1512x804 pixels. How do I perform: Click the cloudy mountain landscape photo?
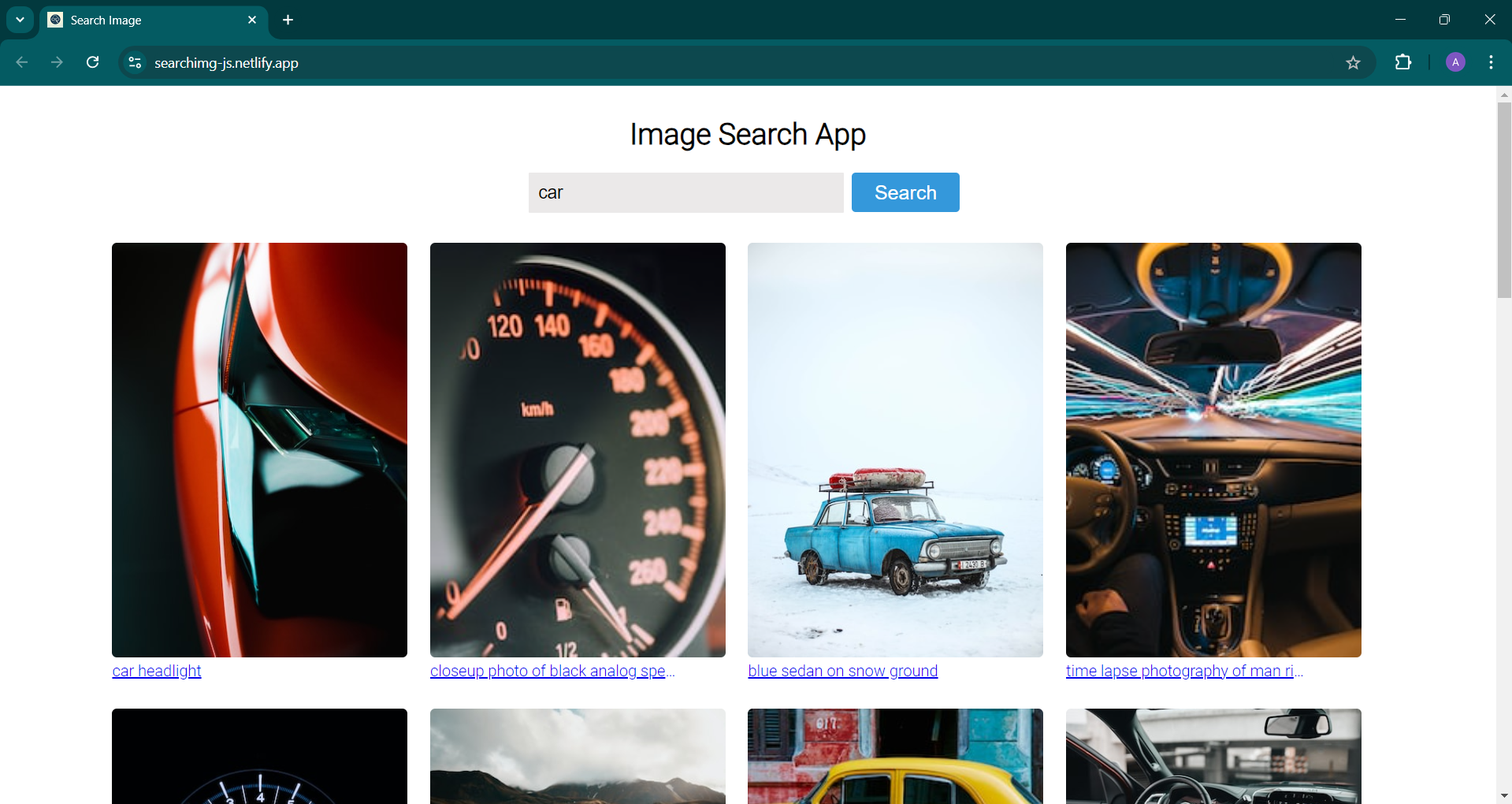pos(578,756)
